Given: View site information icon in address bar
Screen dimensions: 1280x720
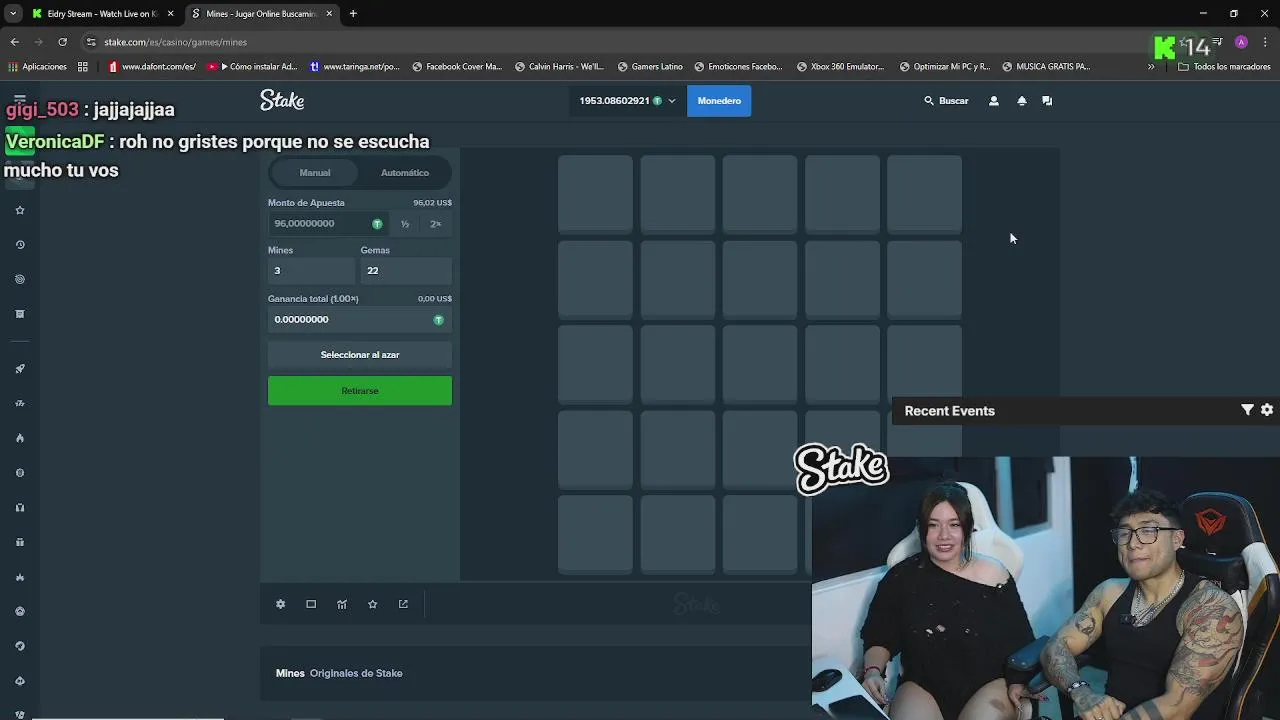Looking at the screenshot, I should pos(91,42).
